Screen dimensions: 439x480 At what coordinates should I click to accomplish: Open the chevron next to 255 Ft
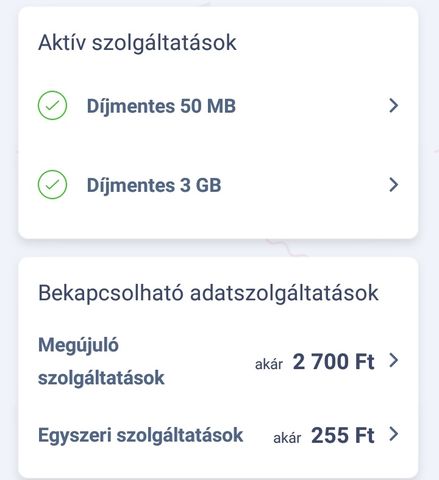point(394,434)
